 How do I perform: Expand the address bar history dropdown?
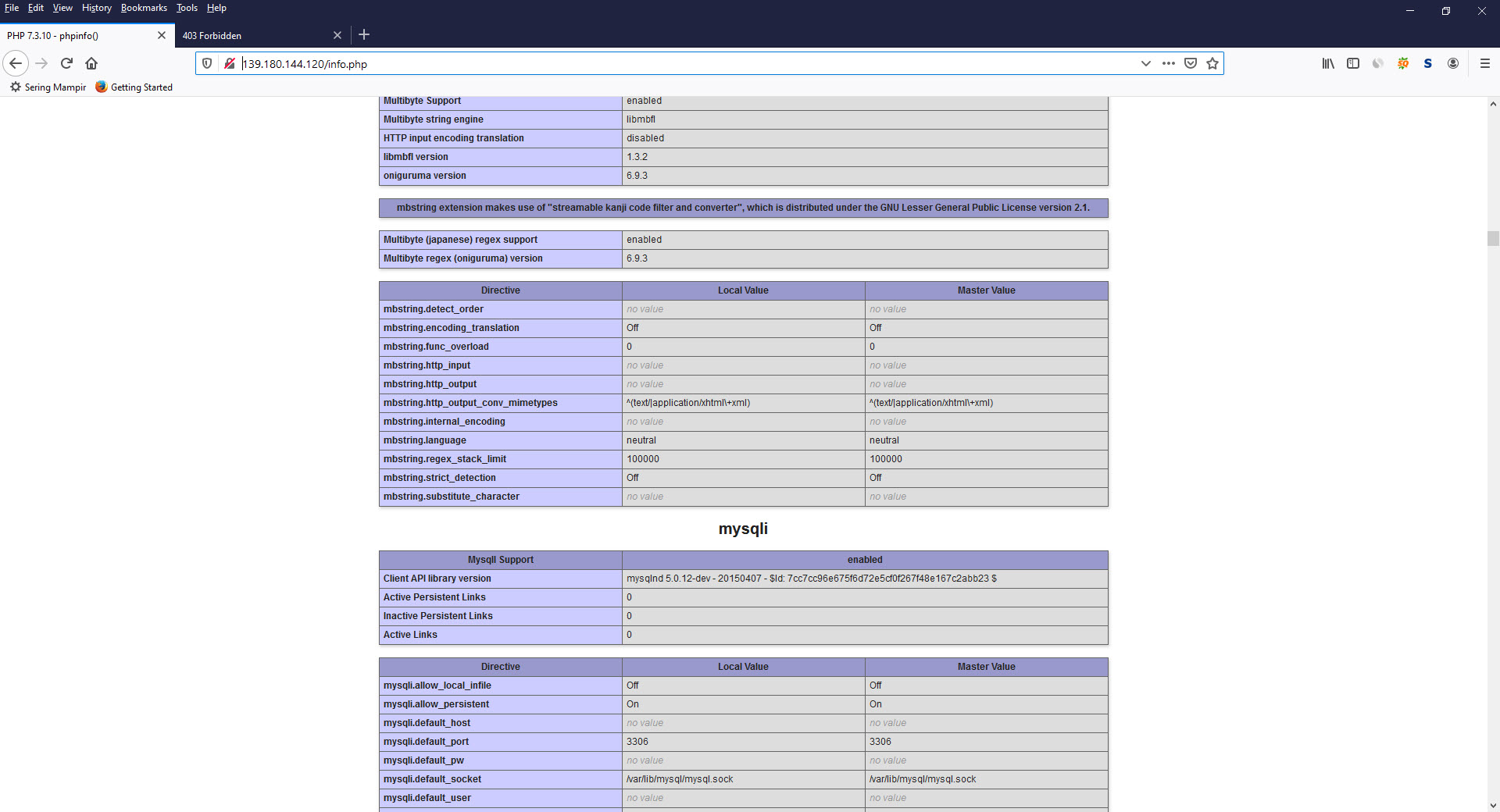1145,63
